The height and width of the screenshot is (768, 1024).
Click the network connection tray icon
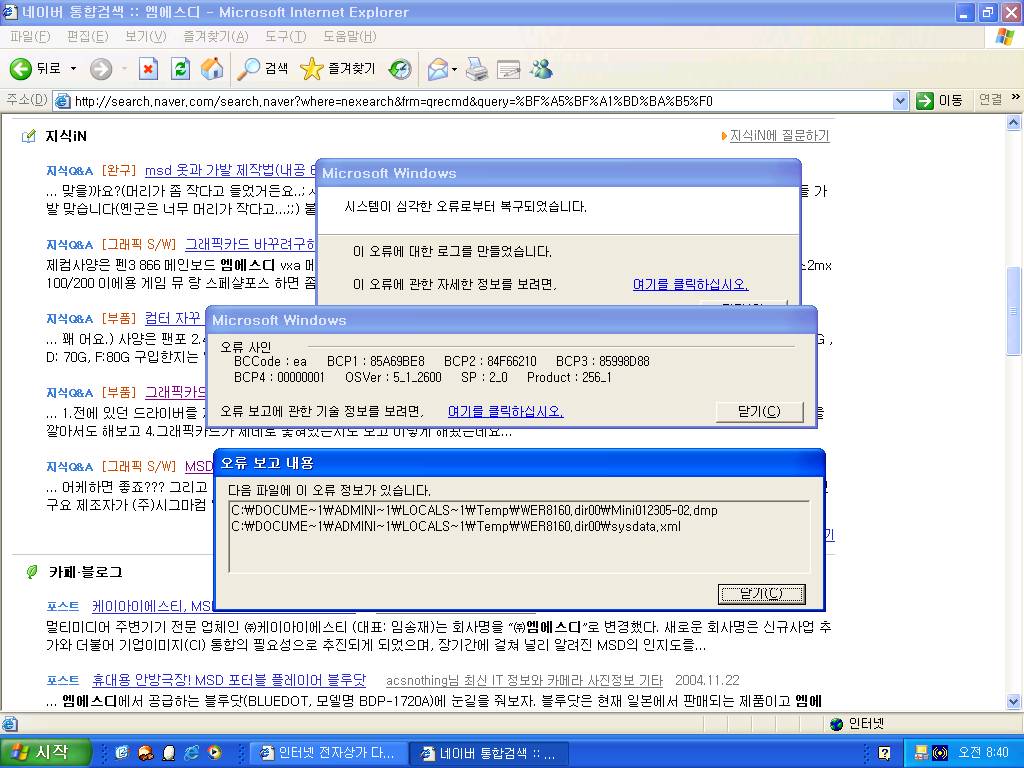coord(921,753)
